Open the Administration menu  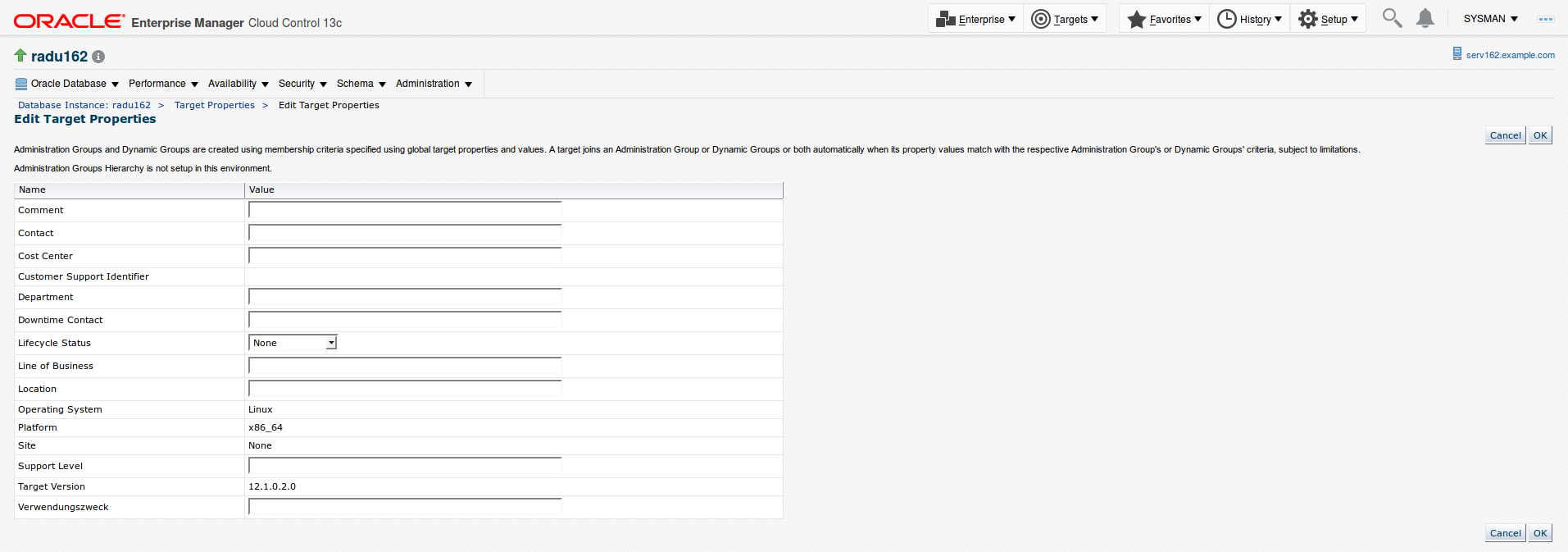[434, 84]
